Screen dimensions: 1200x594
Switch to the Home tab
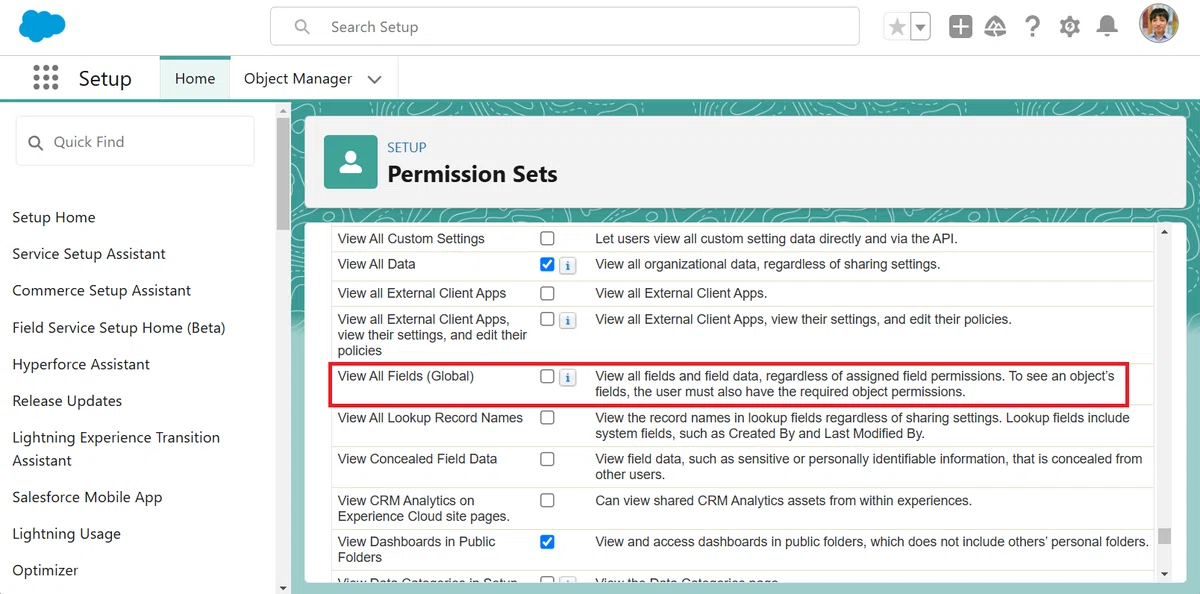(x=195, y=78)
